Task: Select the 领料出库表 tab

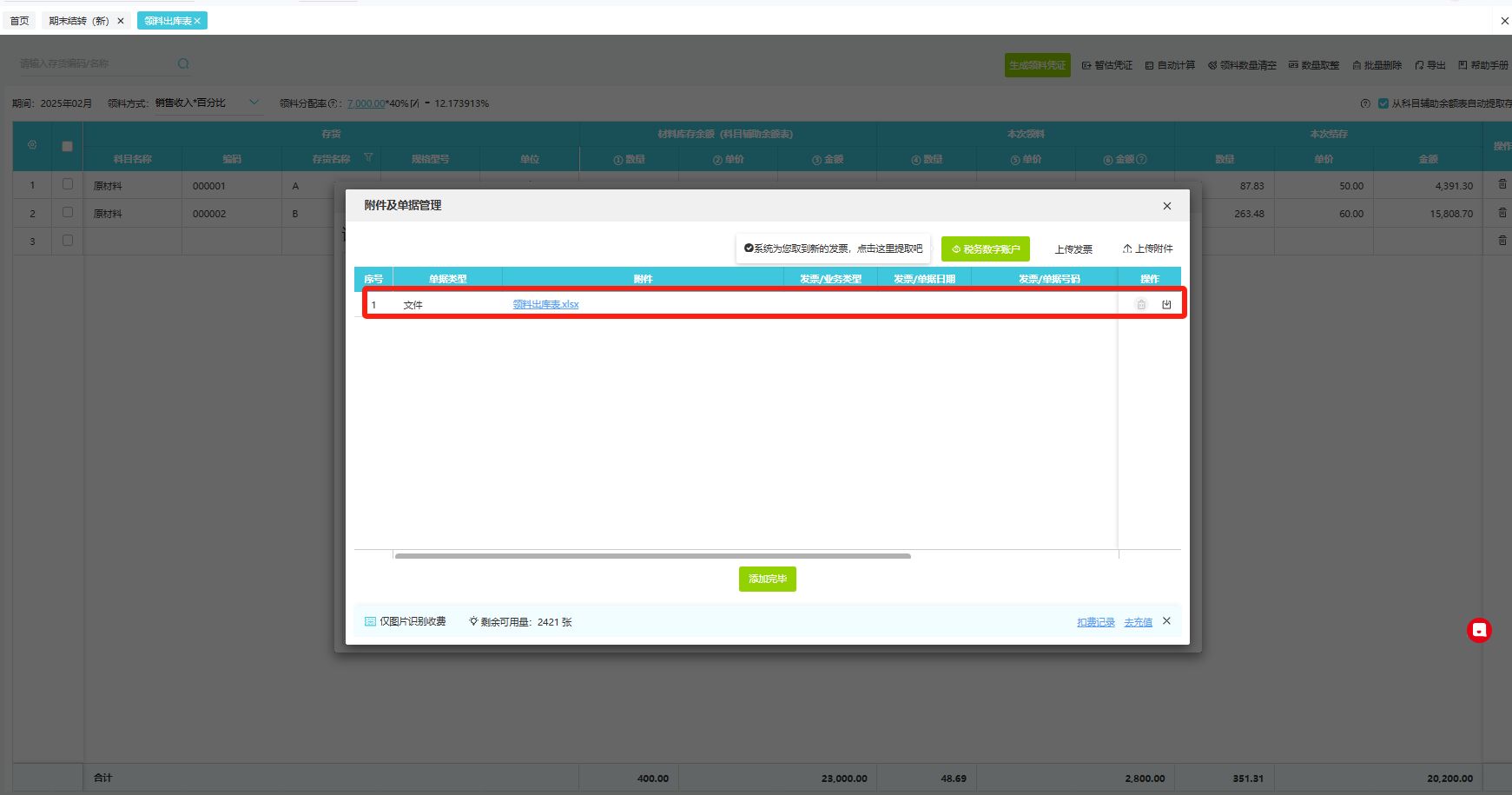Action: pyautogui.click(x=168, y=21)
